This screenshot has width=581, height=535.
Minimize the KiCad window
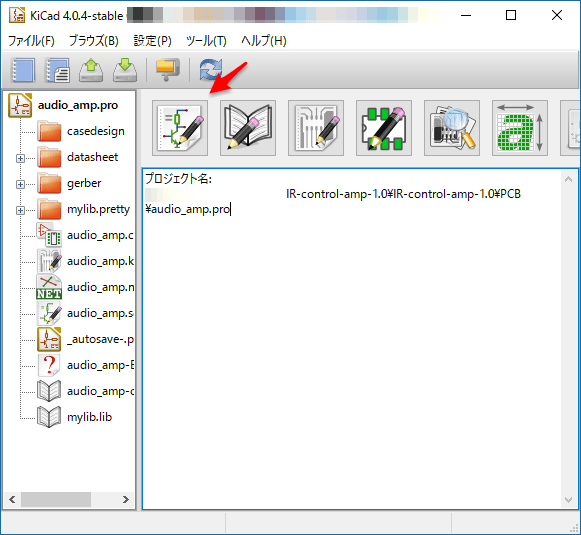click(x=466, y=15)
